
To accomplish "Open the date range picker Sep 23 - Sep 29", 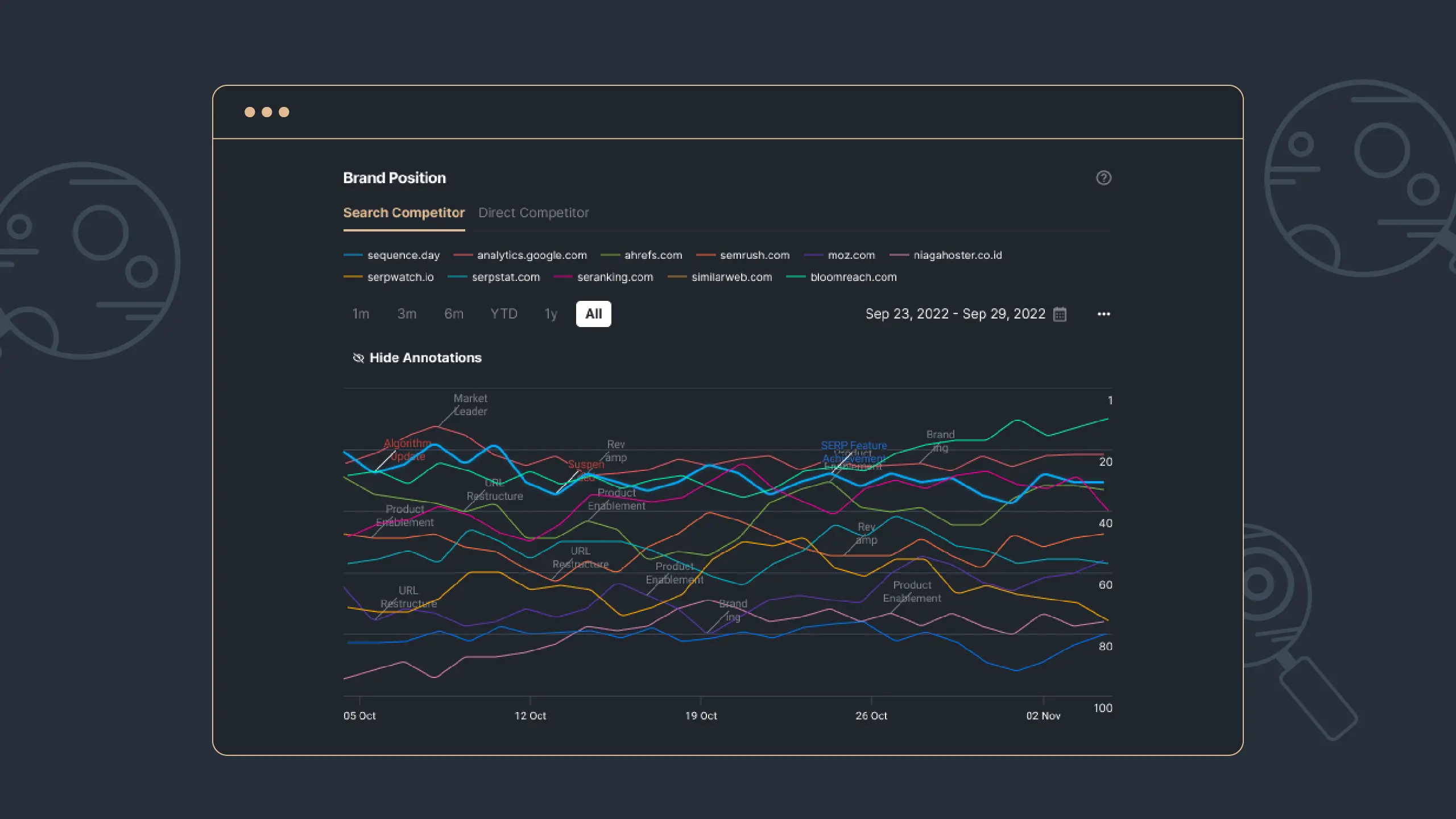I will 955,313.
